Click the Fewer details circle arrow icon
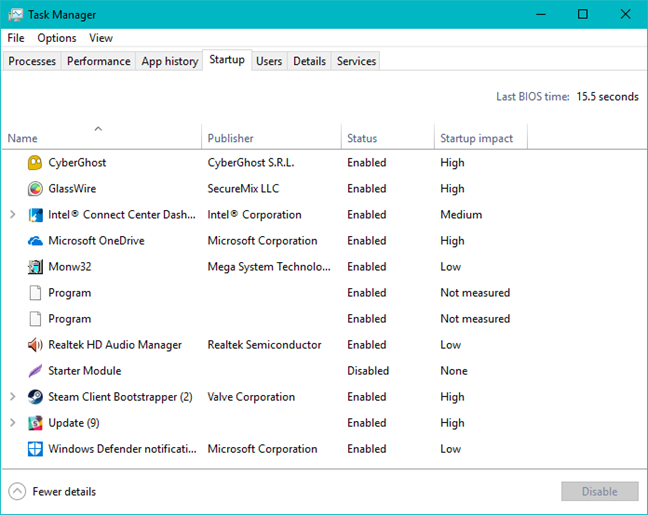The height and width of the screenshot is (515, 648). coord(17,491)
